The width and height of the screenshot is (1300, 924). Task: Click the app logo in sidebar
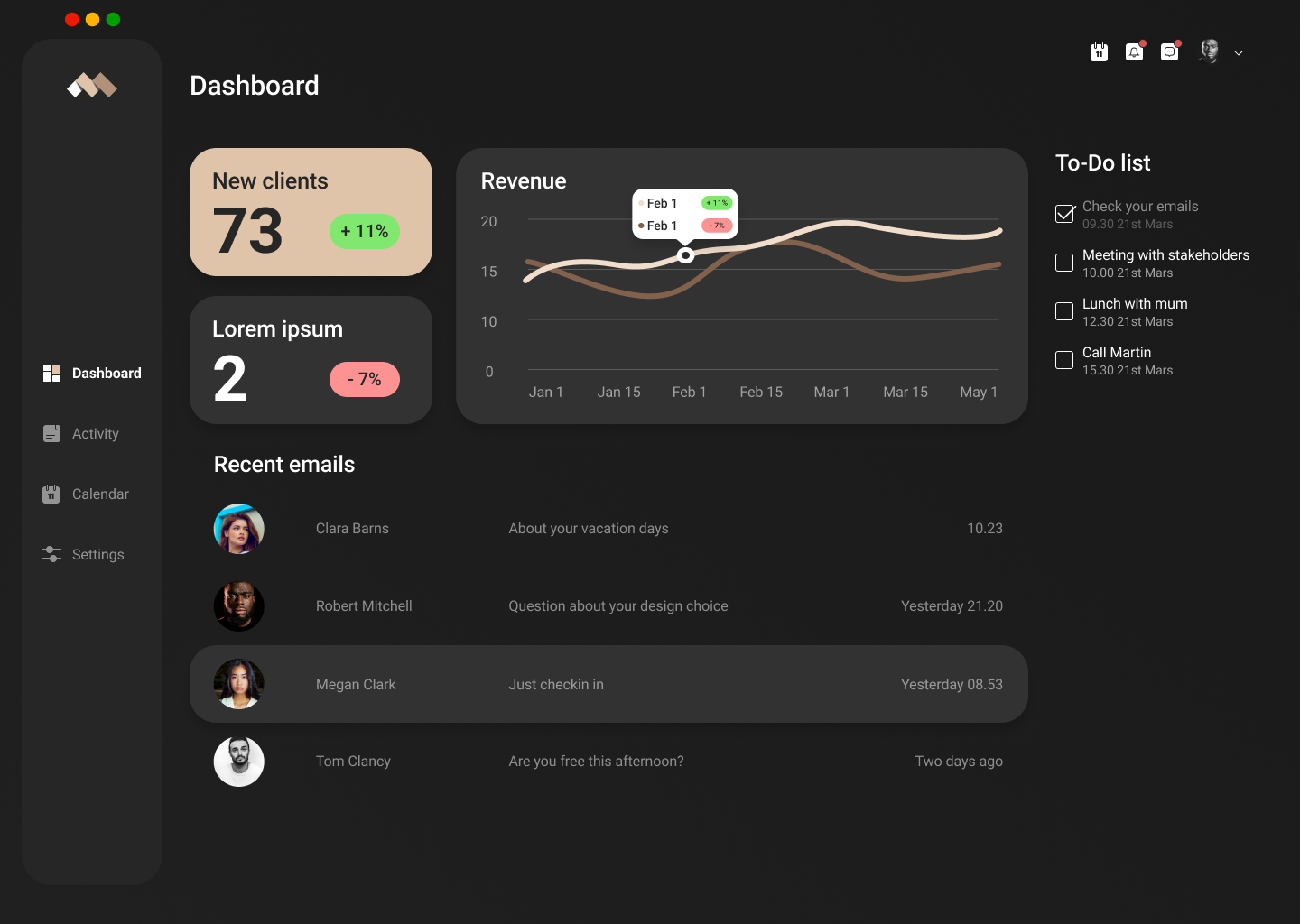tap(92, 86)
